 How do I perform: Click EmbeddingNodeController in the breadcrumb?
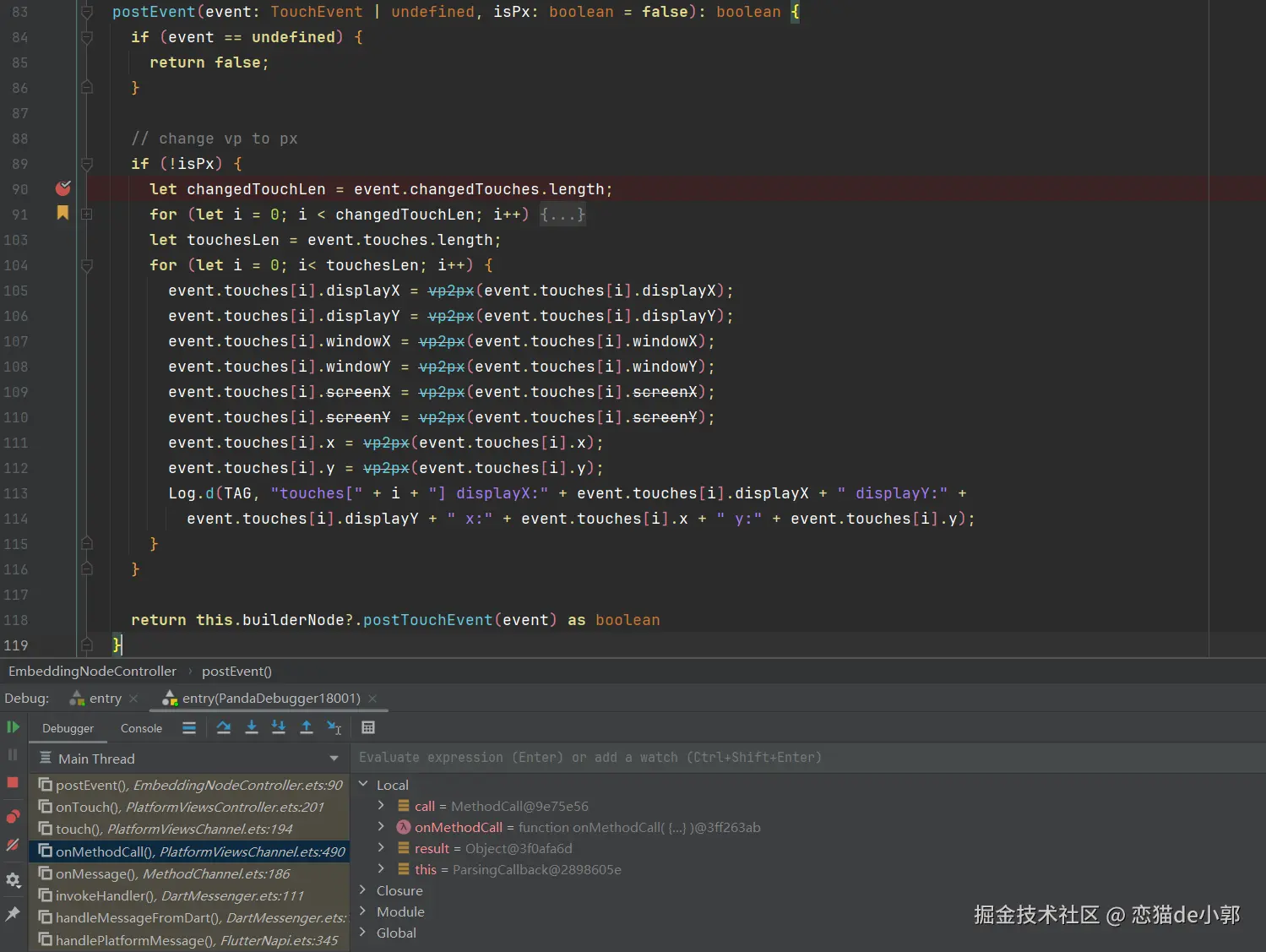pos(93,672)
